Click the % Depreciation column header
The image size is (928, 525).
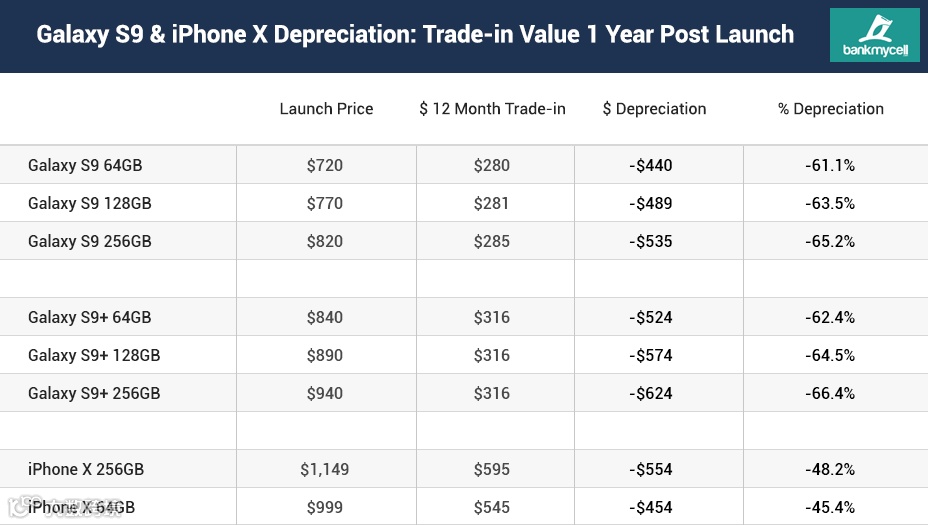[x=830, y=109]
